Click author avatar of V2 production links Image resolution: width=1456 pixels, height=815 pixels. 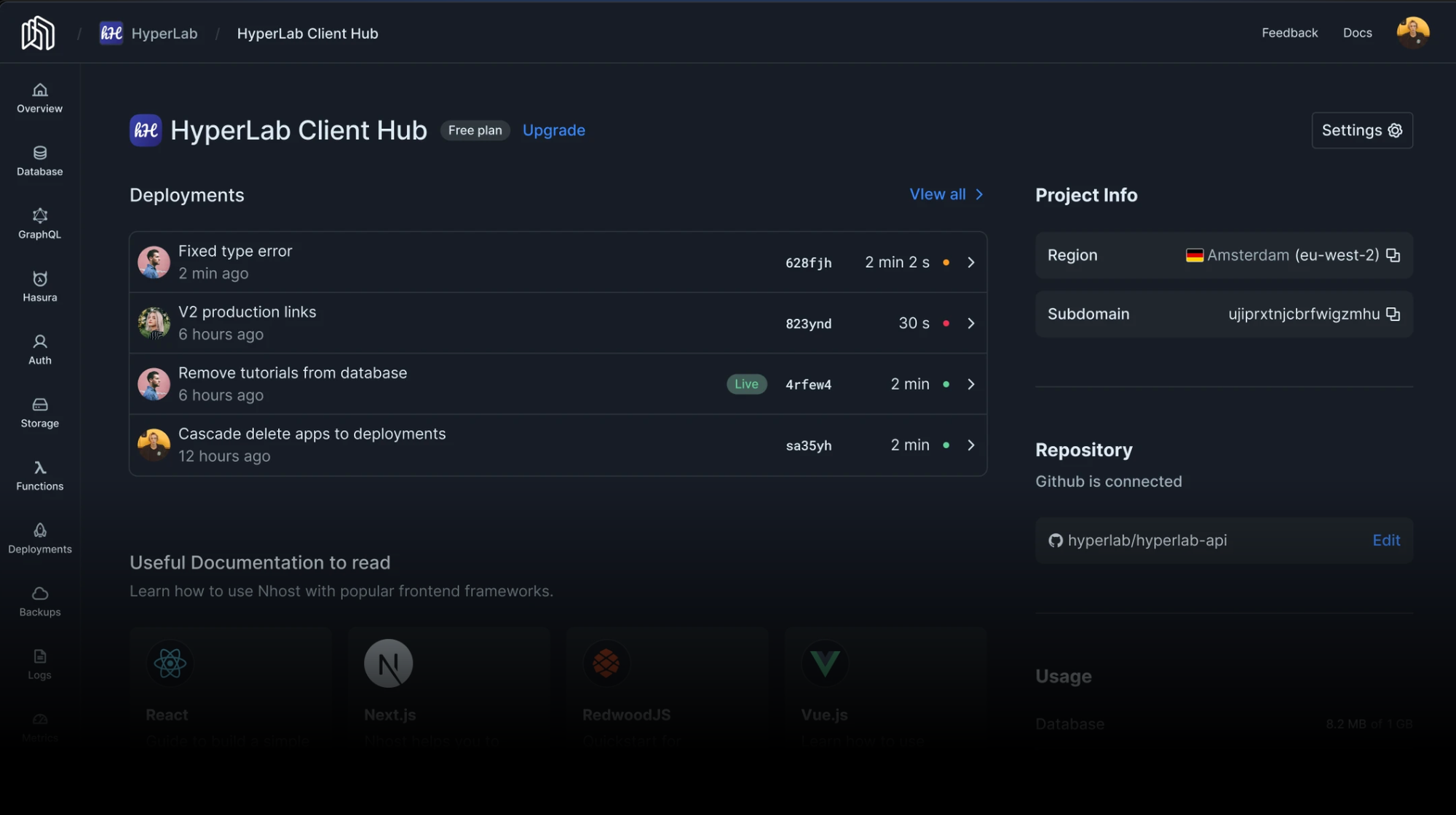[x=154, y=323]
